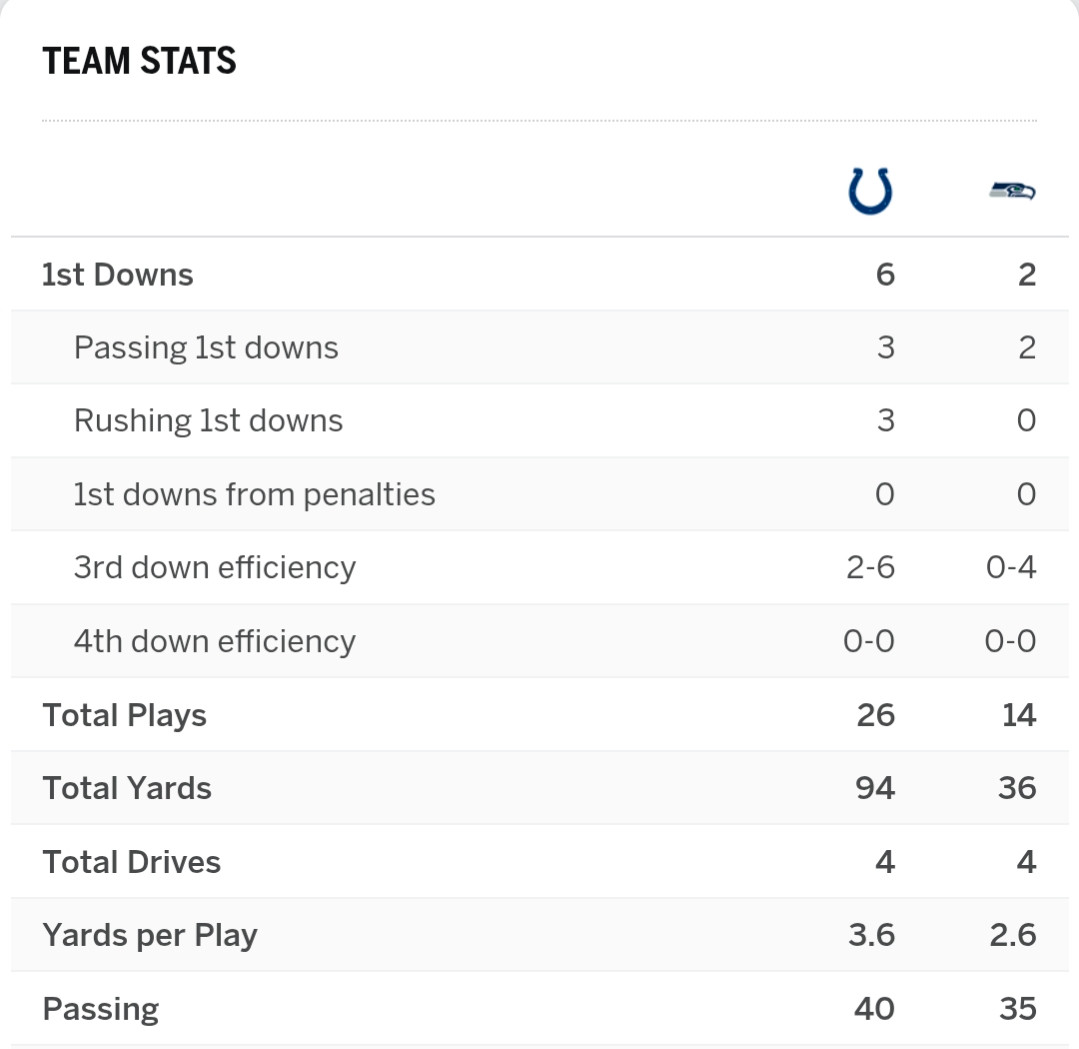Screen dimensions: 1079x1049
Task: Click the Seahawks total yards value 36
Action: pyautogui.click(x=1016, y=788)
